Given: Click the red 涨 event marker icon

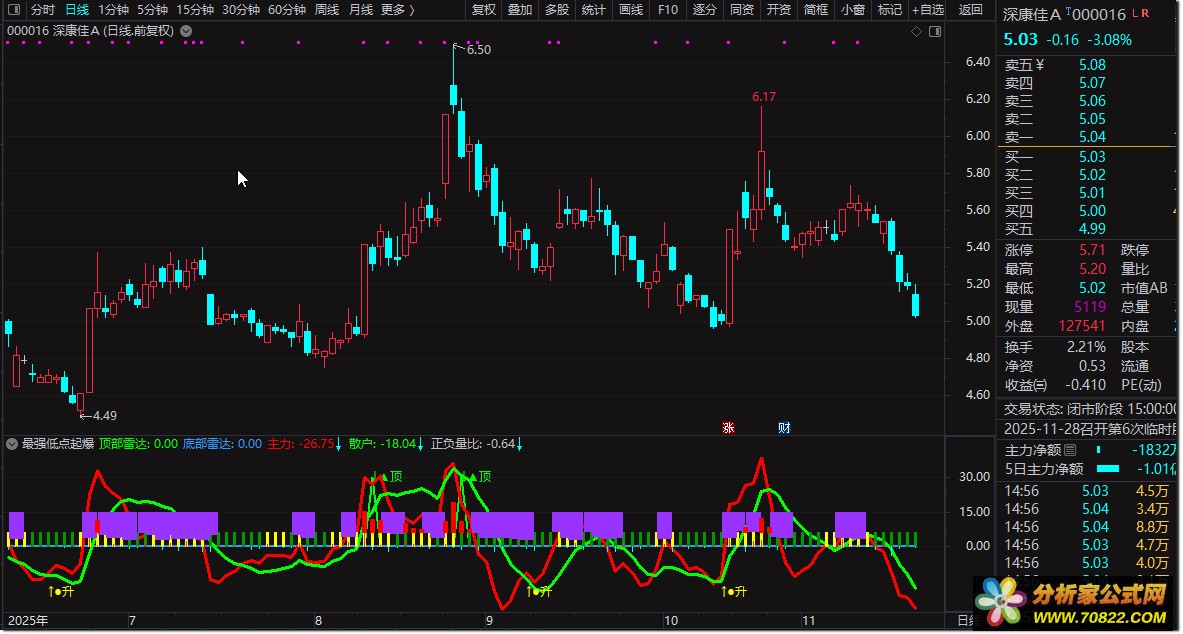Looking at the screenshot, I should pos(728,427).
